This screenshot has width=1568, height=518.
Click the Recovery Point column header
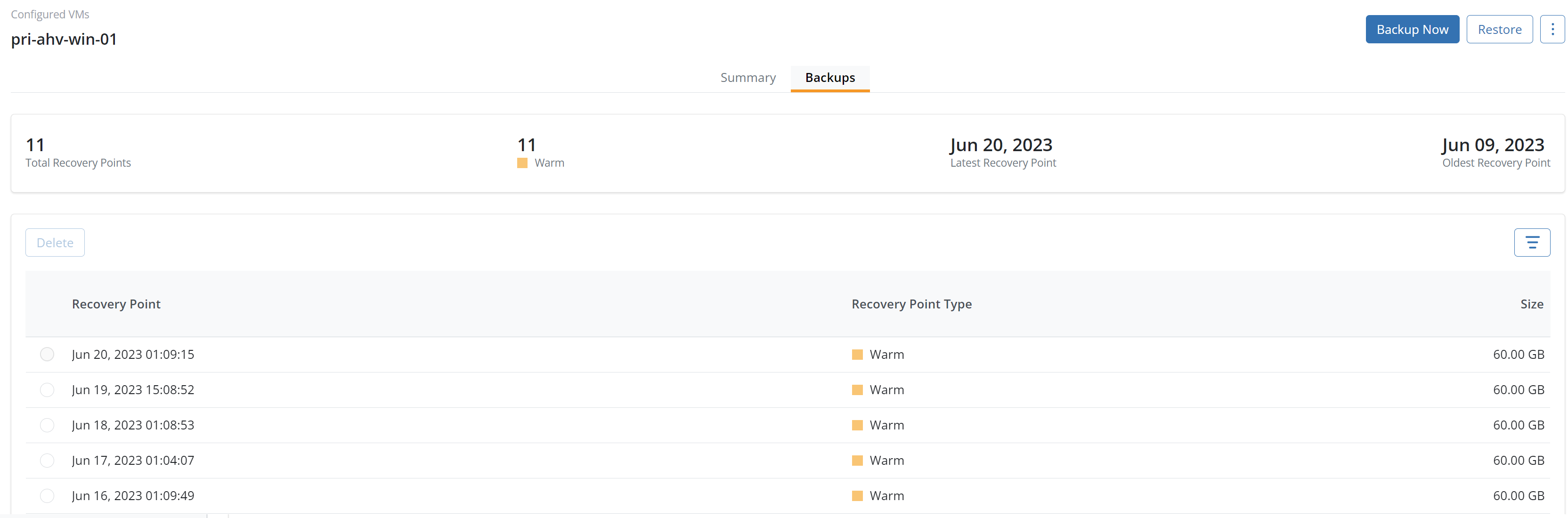[x=116, y=304]
